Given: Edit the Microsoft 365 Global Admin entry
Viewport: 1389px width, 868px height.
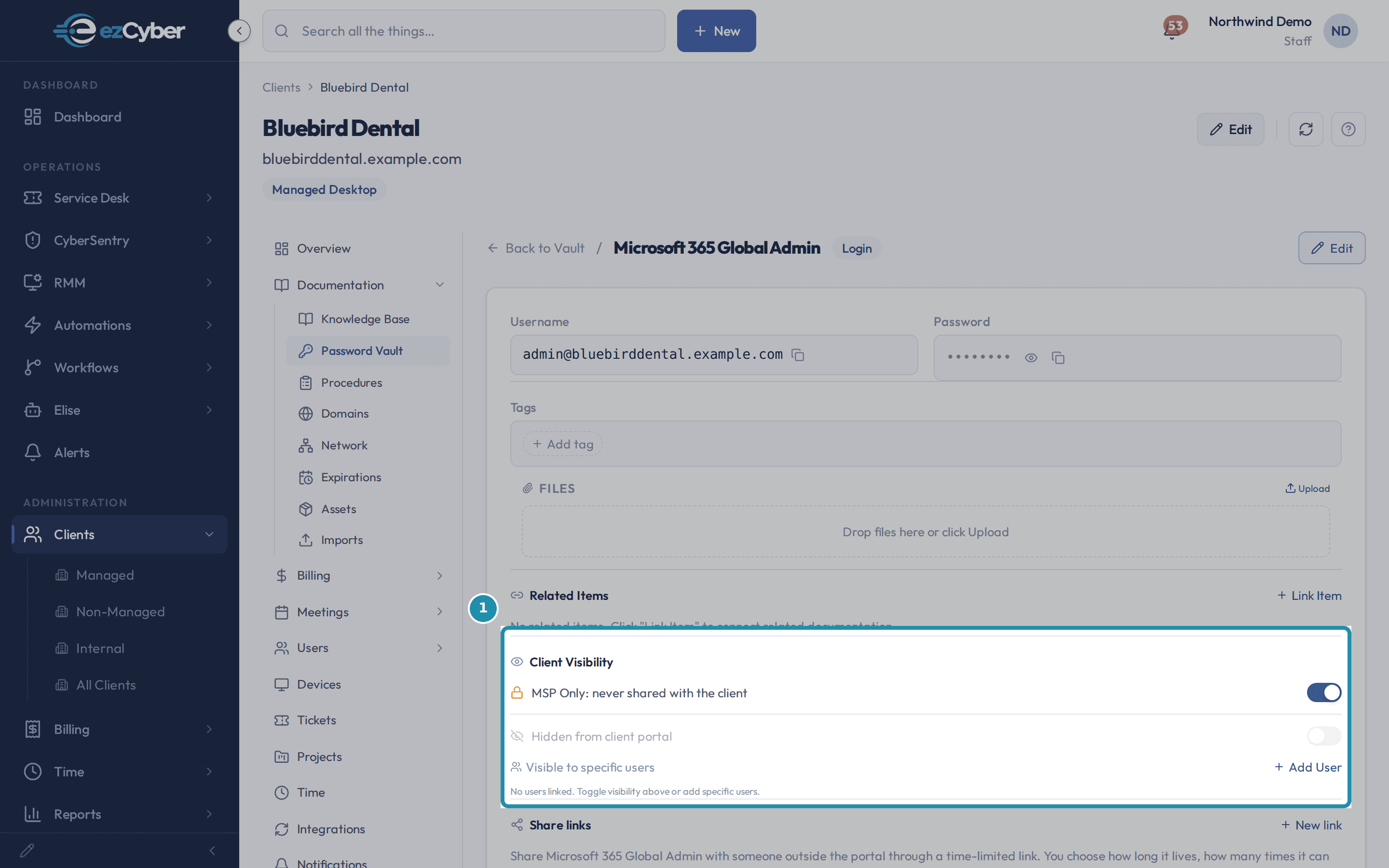Looking at the screenshot, I should coord(1332,248).
